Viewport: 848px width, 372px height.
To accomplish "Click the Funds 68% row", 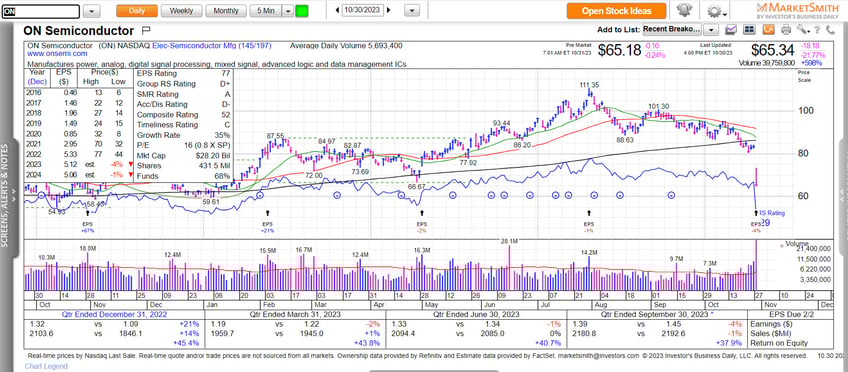I will point(183,176).
